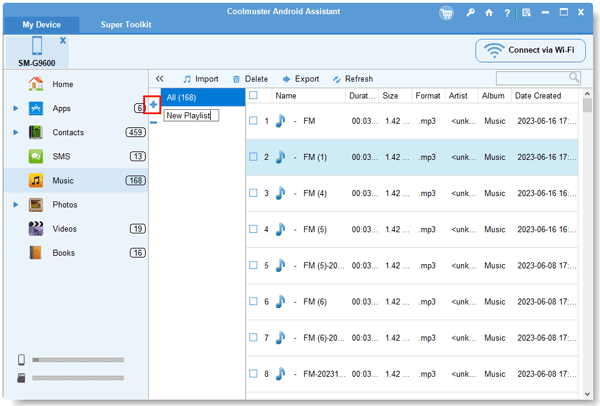Screen dimensions: 600x406
Task: Click Import in the toolbar
Action: tap(201, 79)
